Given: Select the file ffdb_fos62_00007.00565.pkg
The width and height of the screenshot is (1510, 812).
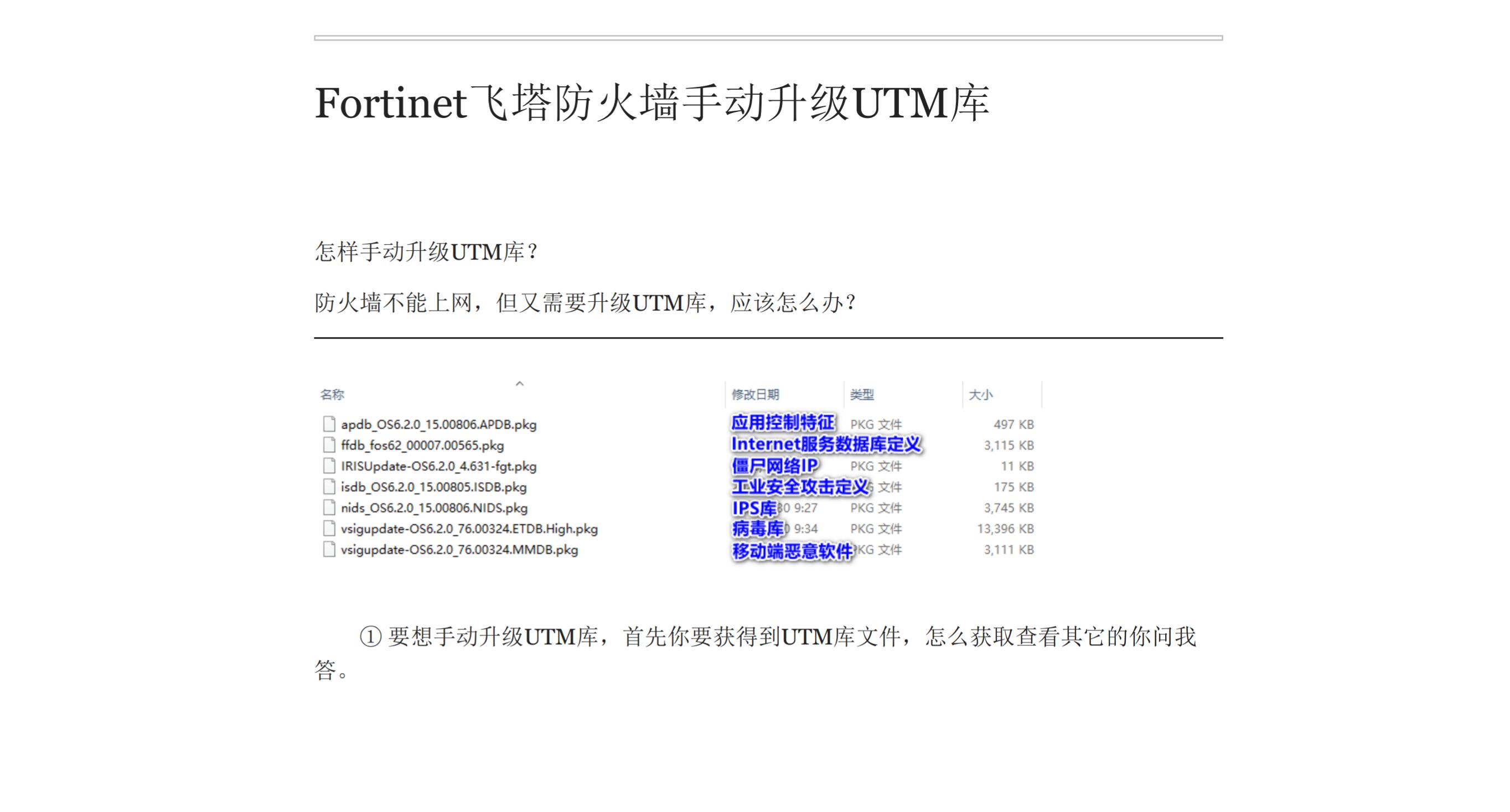Looking at the screenshot, I should point(422,446).
